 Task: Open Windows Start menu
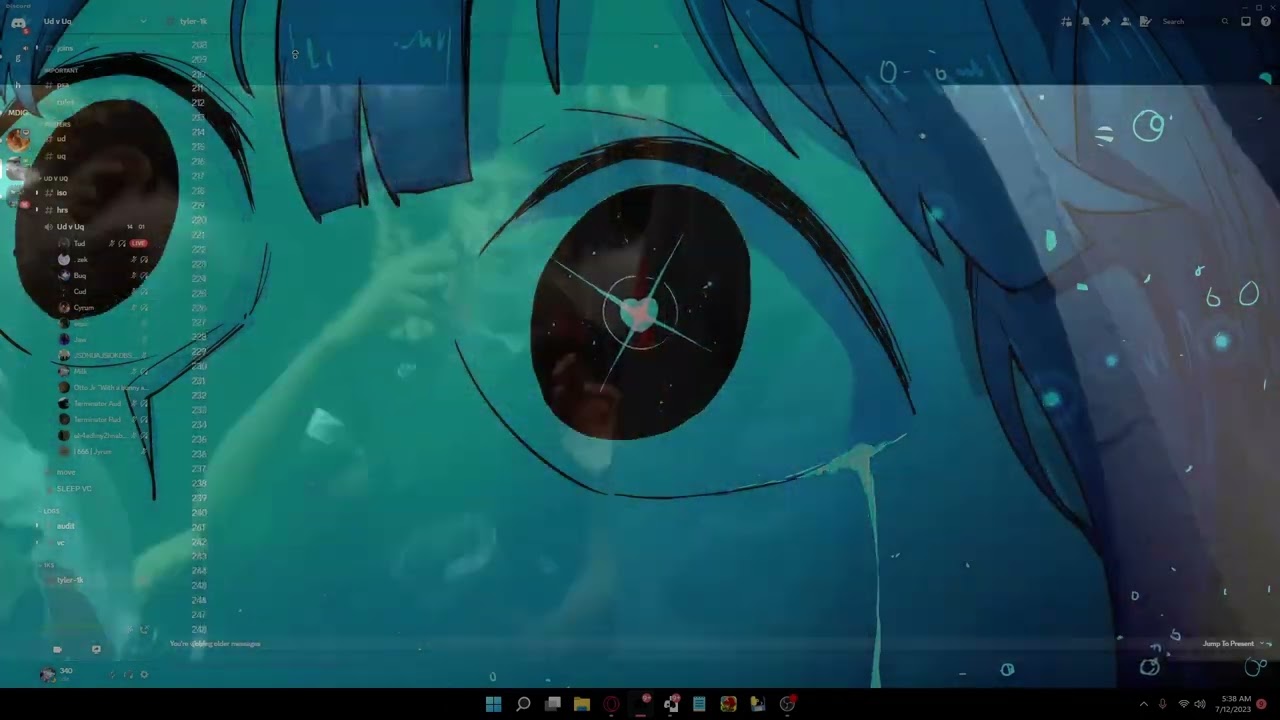[493, 704]
